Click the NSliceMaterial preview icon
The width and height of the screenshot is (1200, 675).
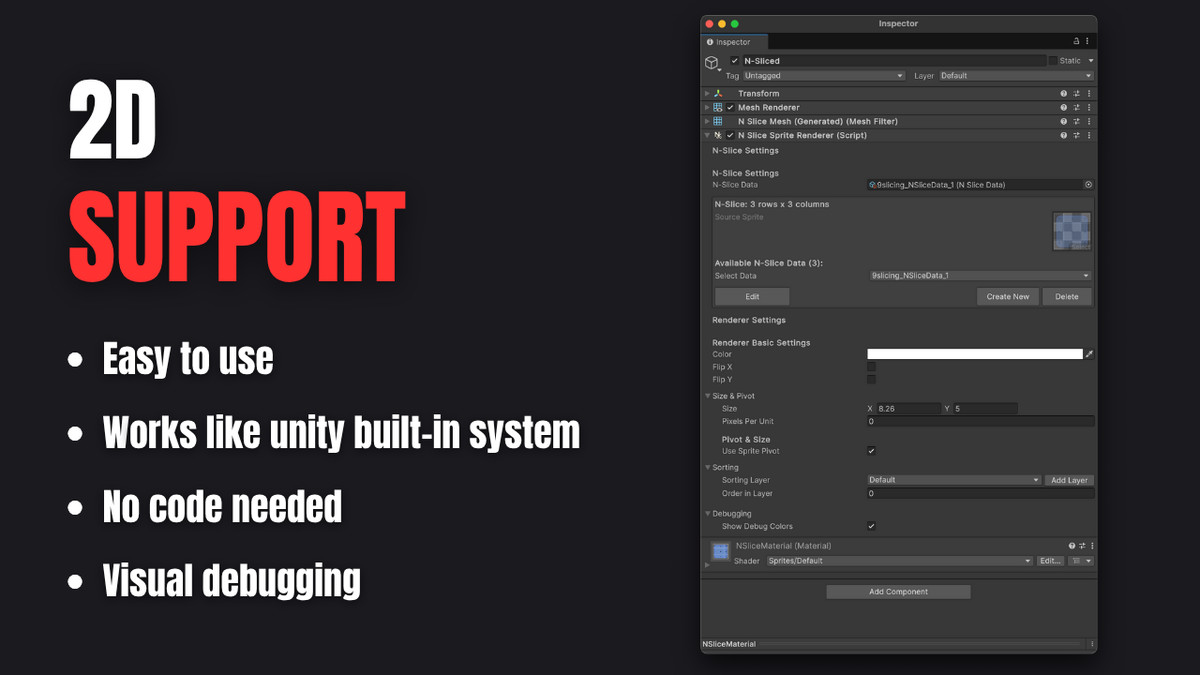720,551
